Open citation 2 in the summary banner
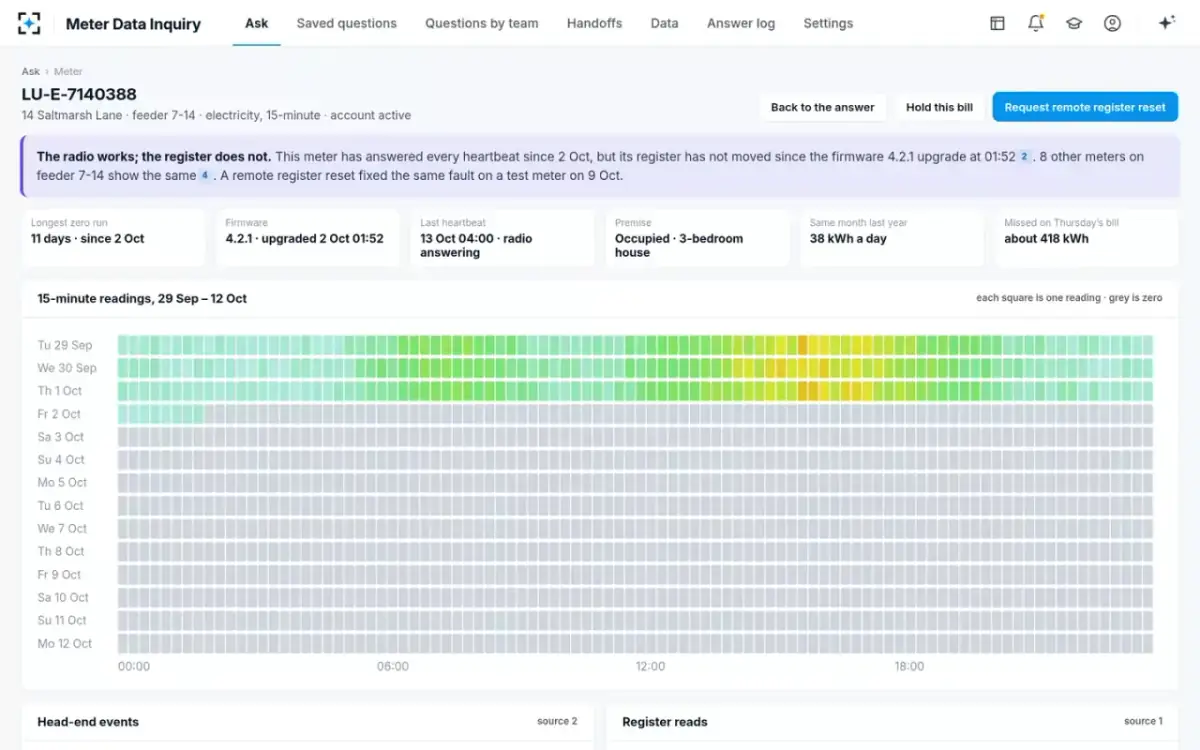Screen dimensions: 1200x750 [x=1024, y=157]
